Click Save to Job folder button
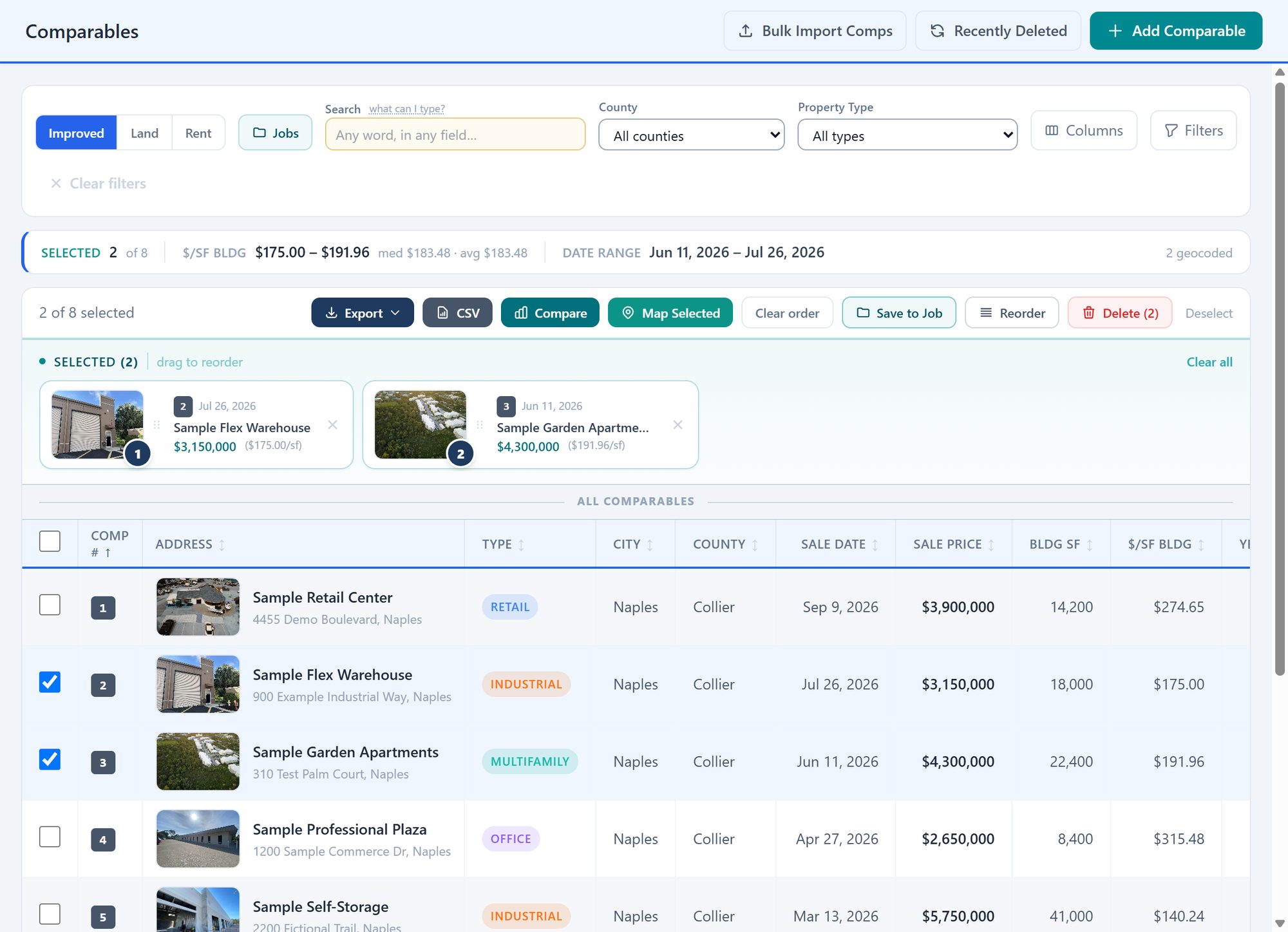This screenshot has height=932, width=1288. point(898,313)
